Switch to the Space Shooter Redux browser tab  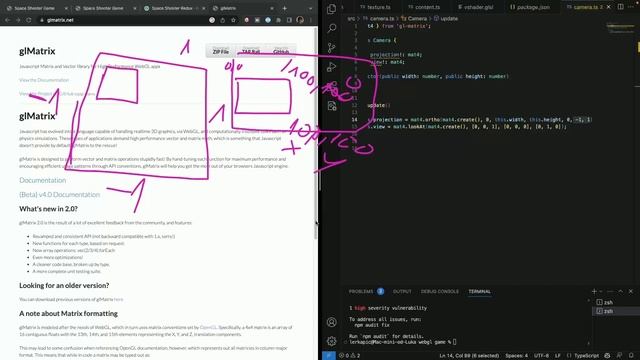(173, 8)
